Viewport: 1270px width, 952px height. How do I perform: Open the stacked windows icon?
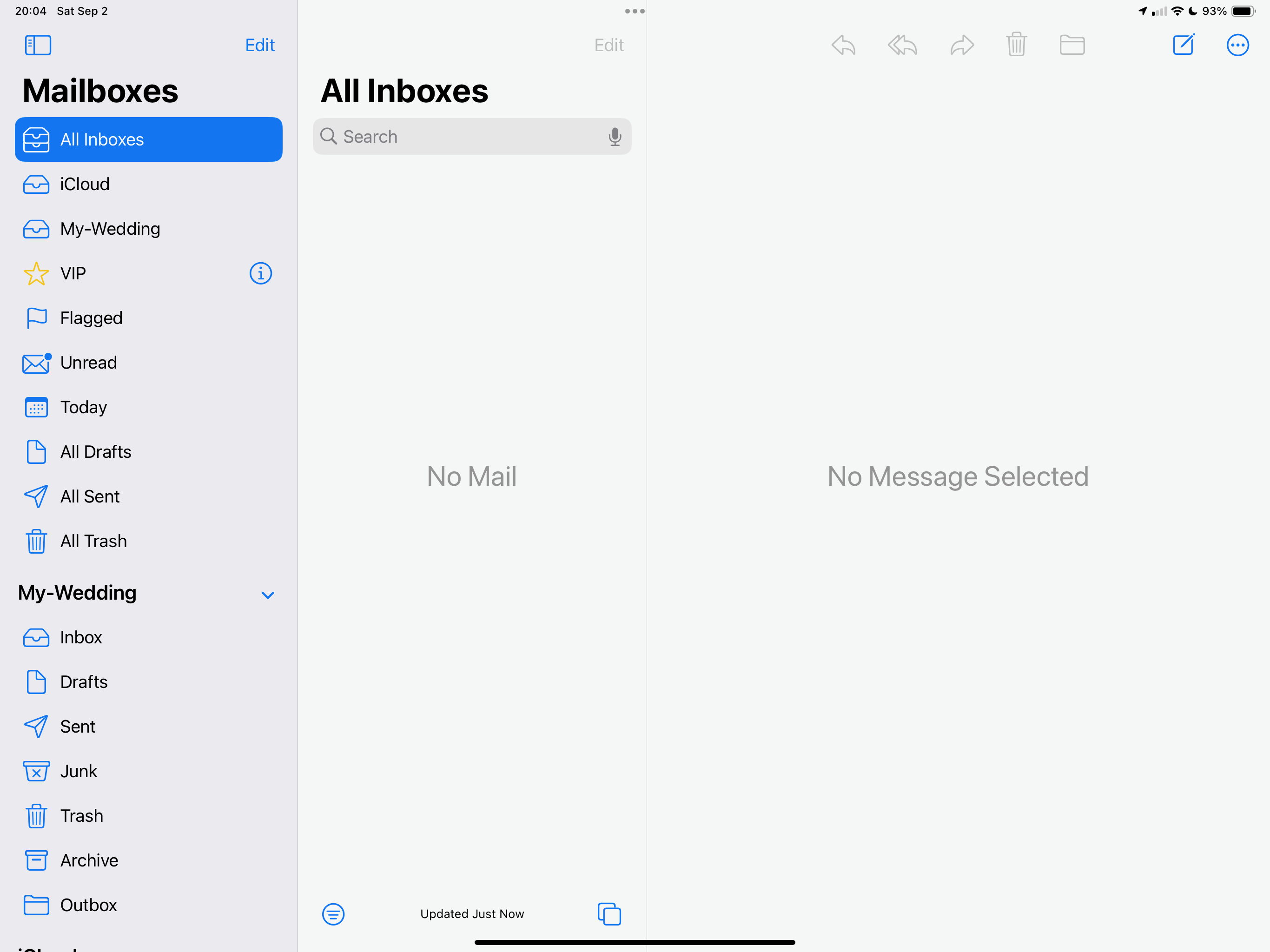[x=609, y=914]
